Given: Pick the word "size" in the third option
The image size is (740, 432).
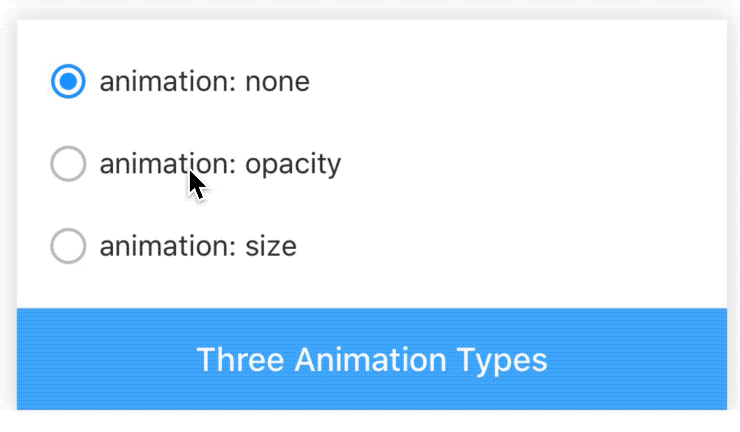Looking at the screenshot, I should [271, 246].
